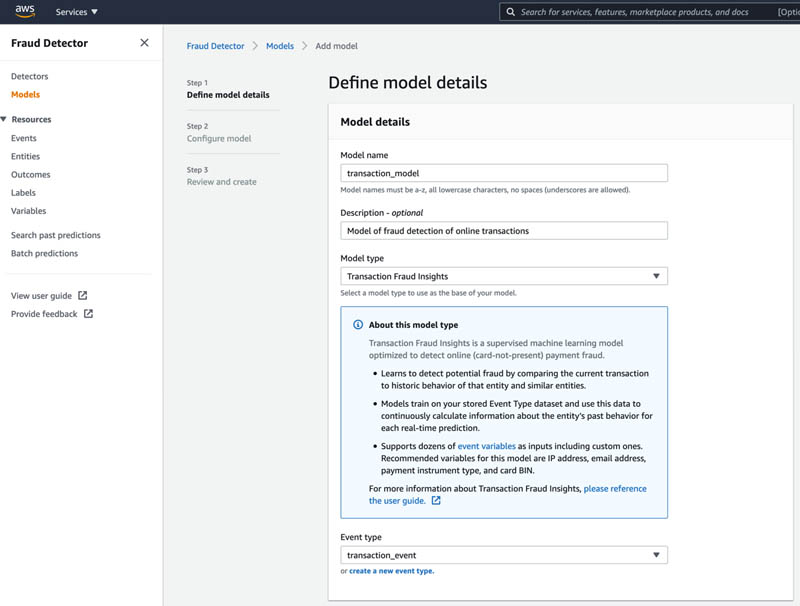This screenshot has height=606, width=800.
Task: Click the external link icon next to Provide feedback
Action: (88, 314)
